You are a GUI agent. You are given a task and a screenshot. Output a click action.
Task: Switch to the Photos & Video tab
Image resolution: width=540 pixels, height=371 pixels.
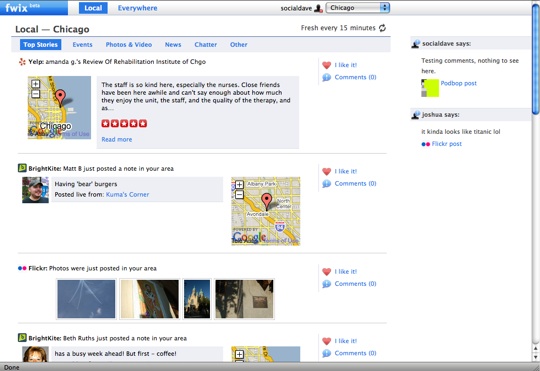click(x=129, y=44)
